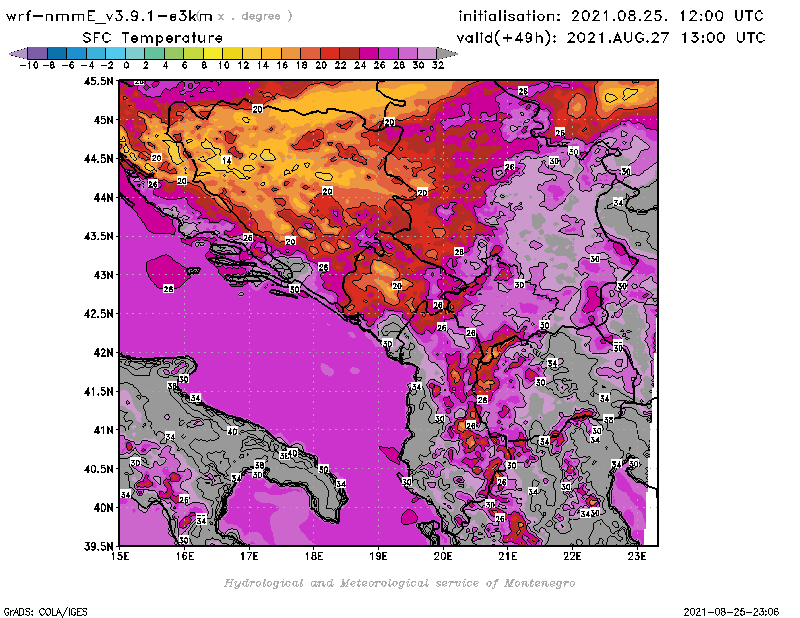The width and height of the screenshot is (800, 618).
Task: Click the dark blue swatch between -8 and -6
Action: coord(57,53)
